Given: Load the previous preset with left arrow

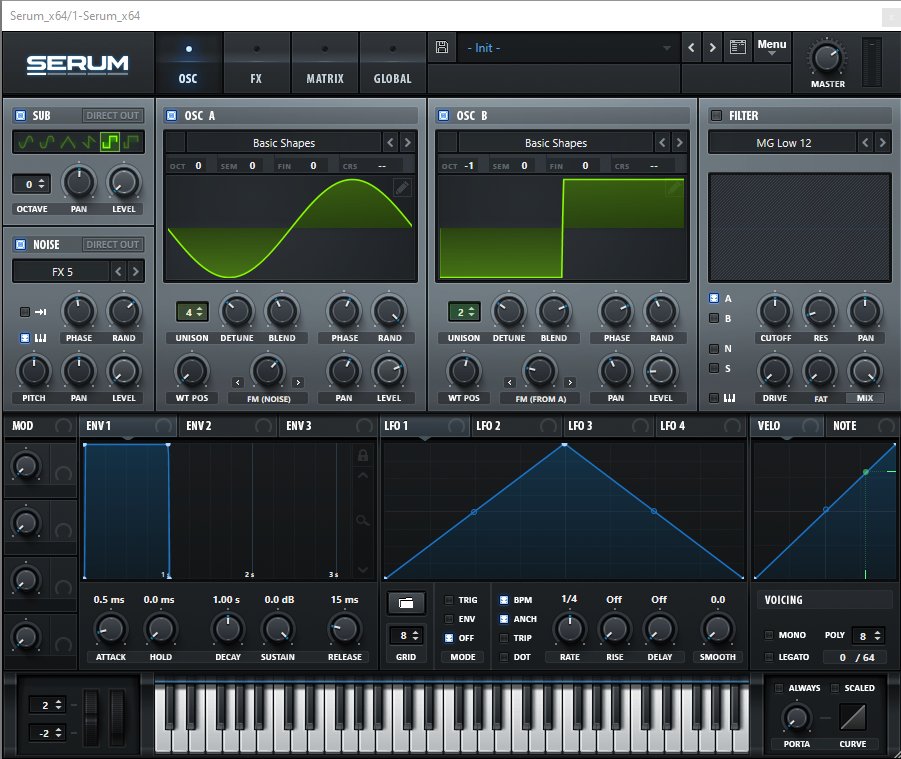Looking at the screenshot, I should [691, 48].
